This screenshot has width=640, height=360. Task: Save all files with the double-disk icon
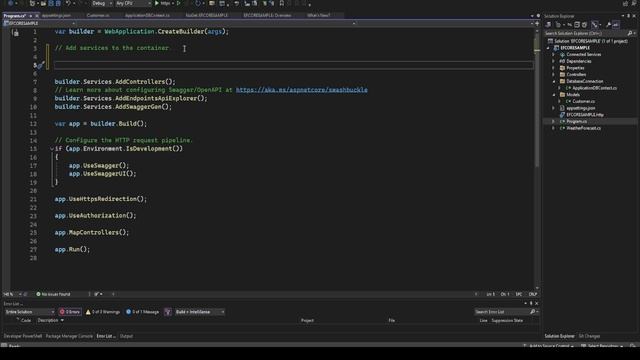(58, 3)
